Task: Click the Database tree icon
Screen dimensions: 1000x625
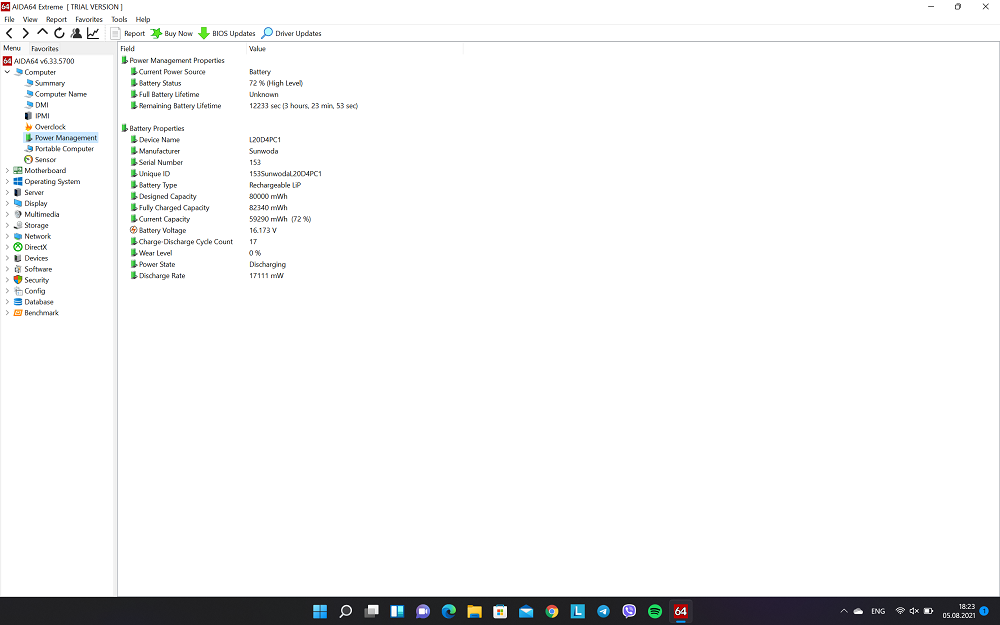Action: point(18,302)
